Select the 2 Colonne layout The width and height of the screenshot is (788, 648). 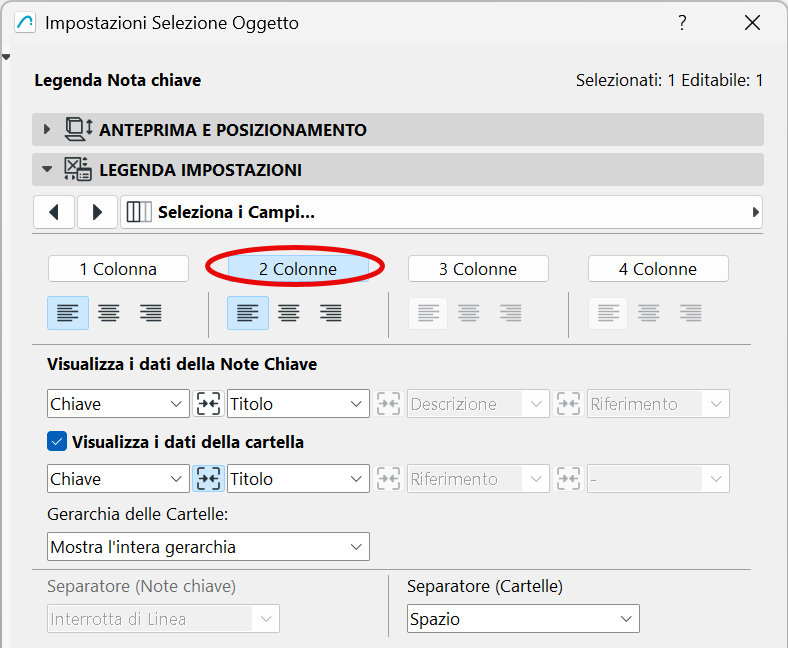coord(298,269)
